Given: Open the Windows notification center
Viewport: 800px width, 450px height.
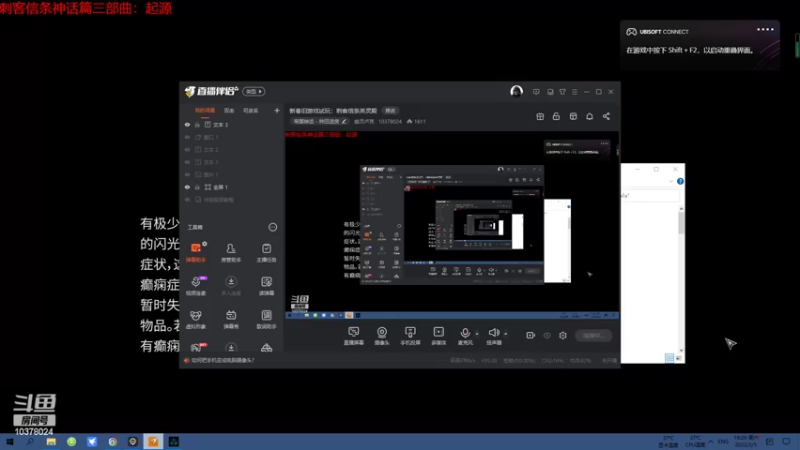Looking at the screenshot, I should (x=787, y=441).
